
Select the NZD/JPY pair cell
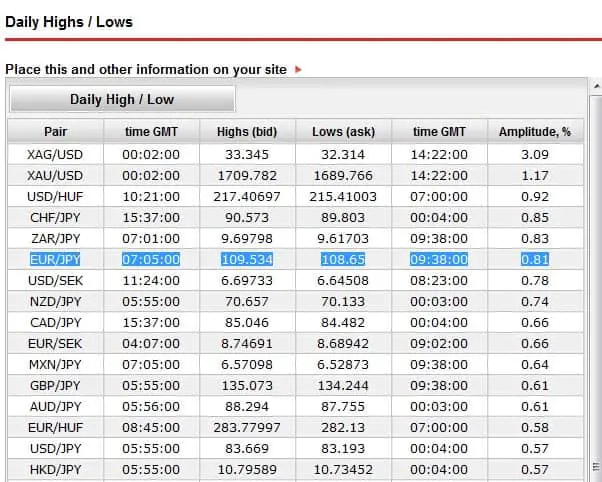click(55, 301)
